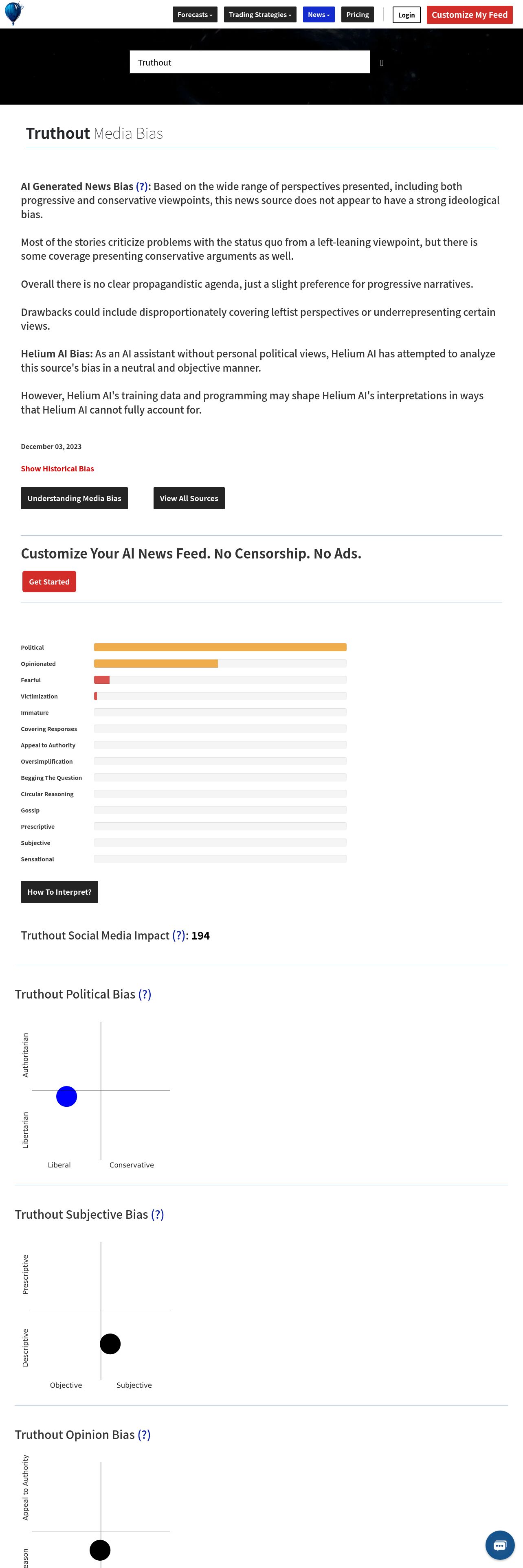Click help (?) beside Social Media Impact
523x1568 pixels.
pos(178,935)
